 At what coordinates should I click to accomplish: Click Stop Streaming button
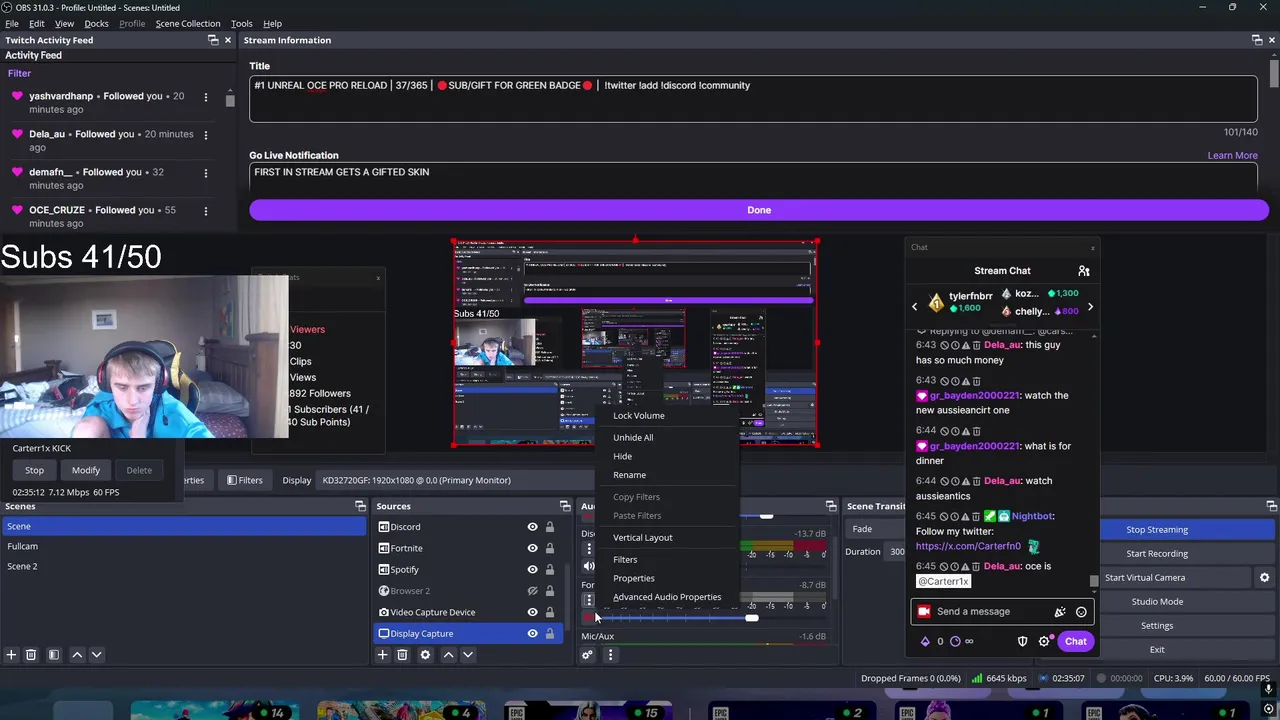pyautogui.click(x=1157, y=530)
